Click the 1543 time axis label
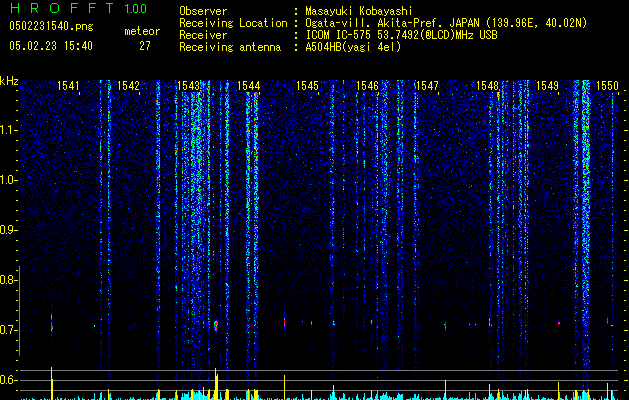Screen dimensions: 629x400 click(x=188, y=85)
